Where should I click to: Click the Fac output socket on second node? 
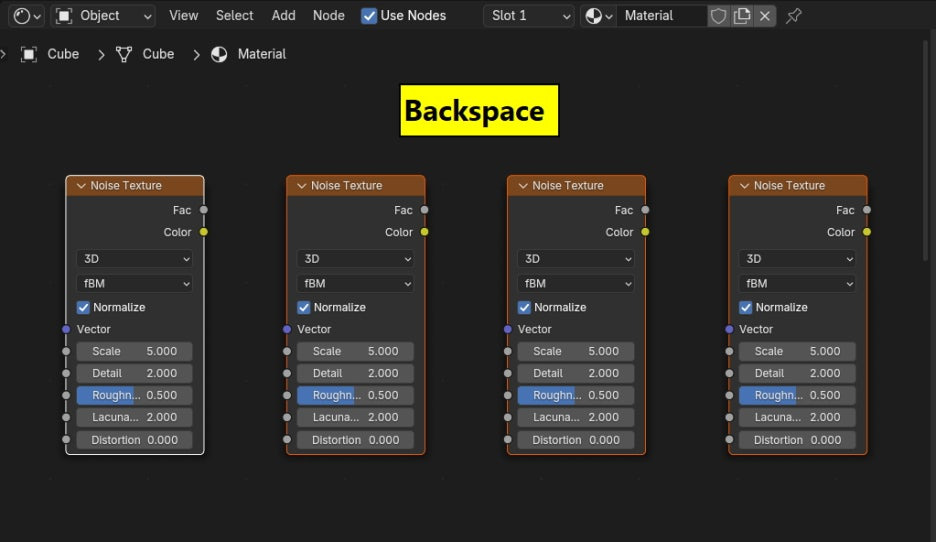click(424, 210)
